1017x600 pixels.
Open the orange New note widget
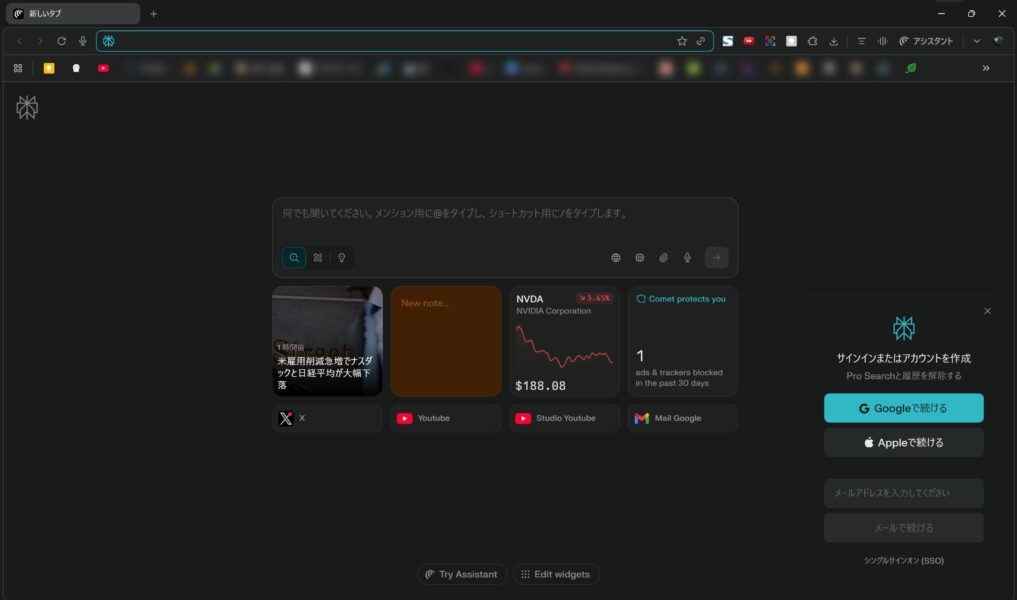(x=446, y=341)
